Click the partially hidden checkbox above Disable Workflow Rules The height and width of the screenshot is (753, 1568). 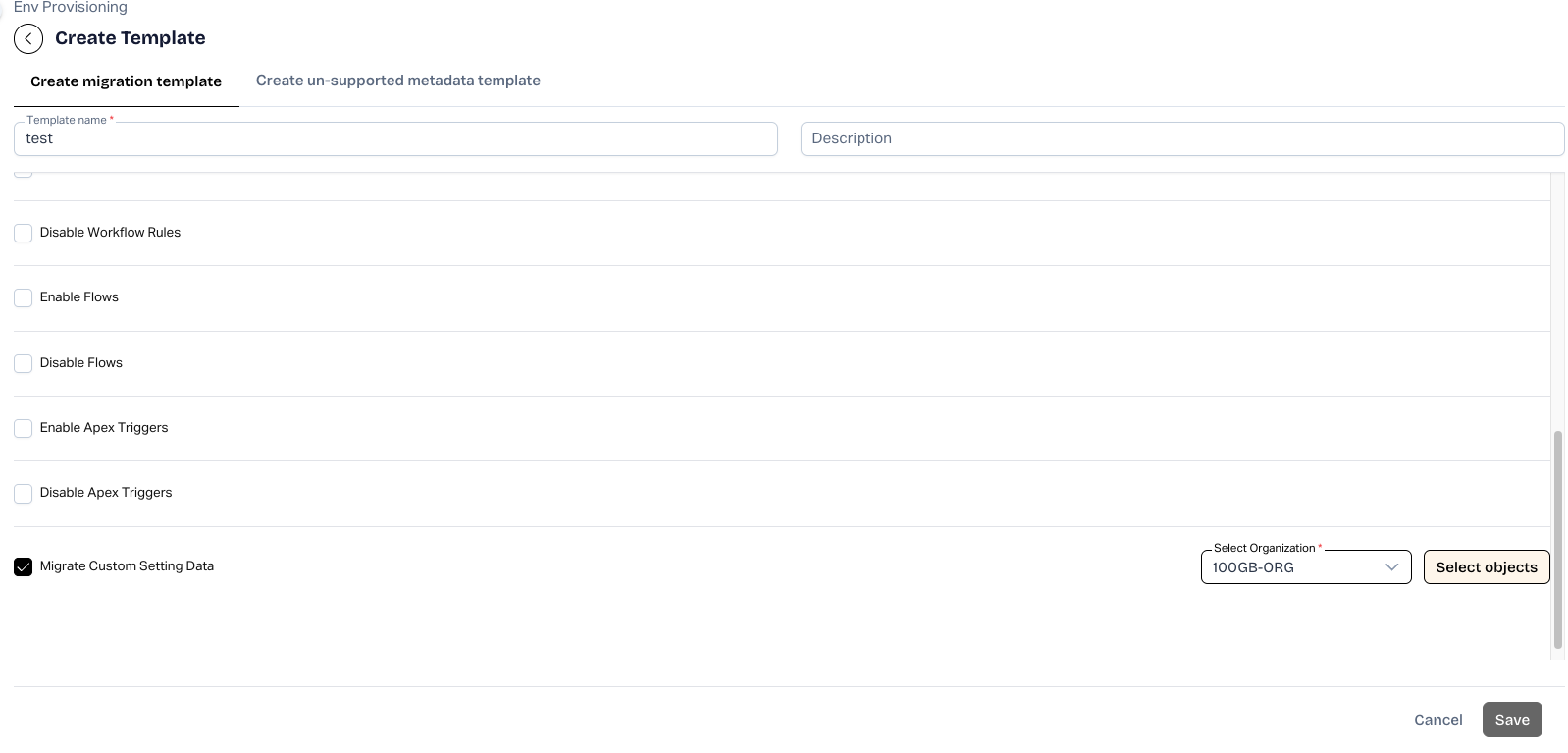coord(24,175)
